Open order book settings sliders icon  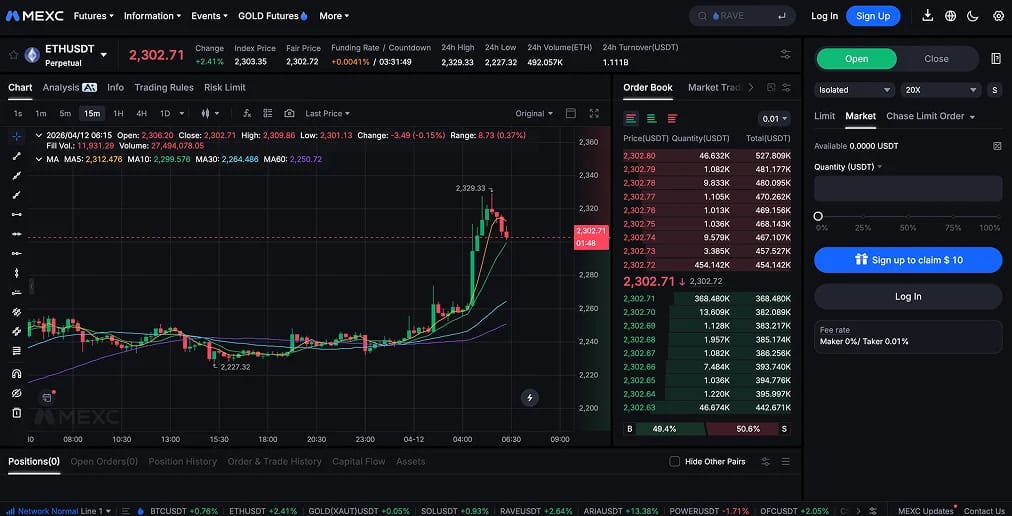point(786,87)
